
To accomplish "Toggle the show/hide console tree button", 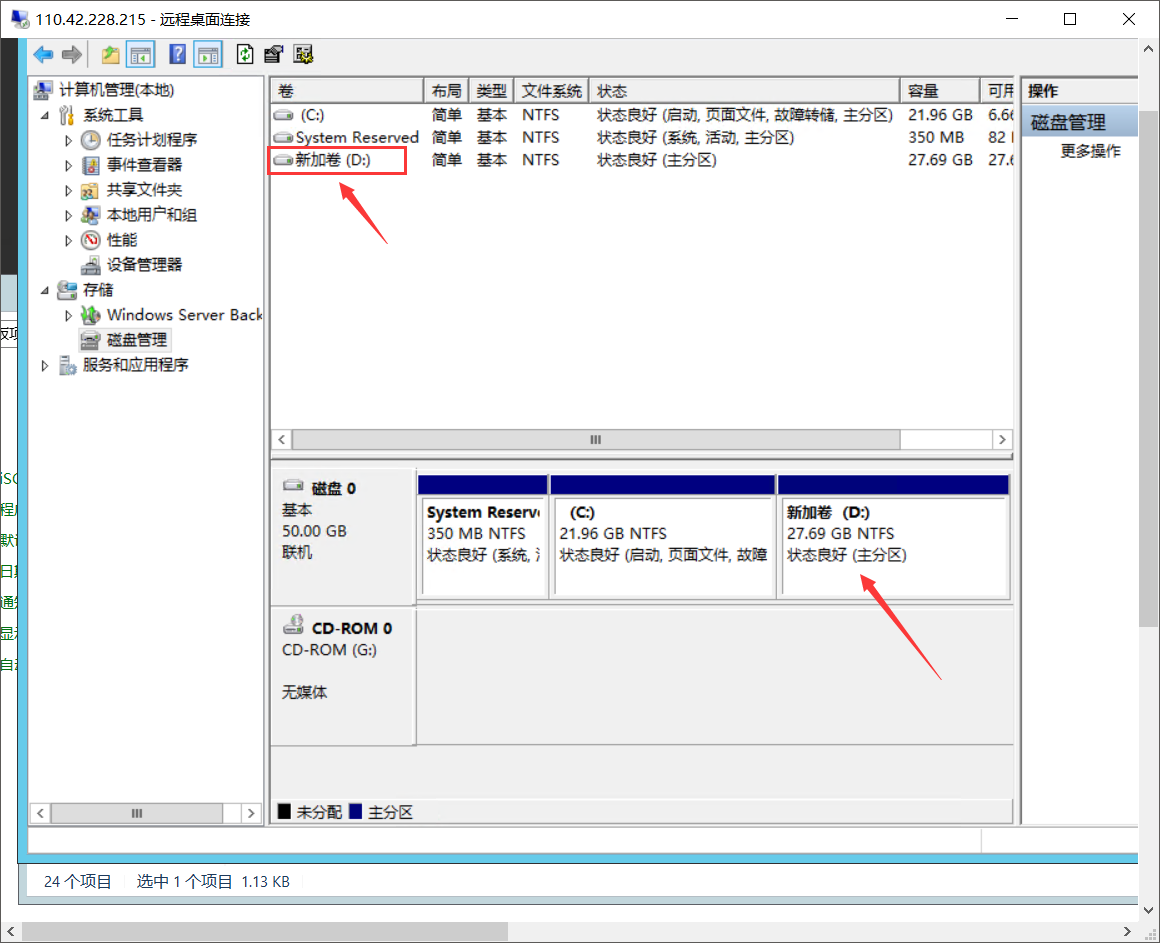I will 140,54.
